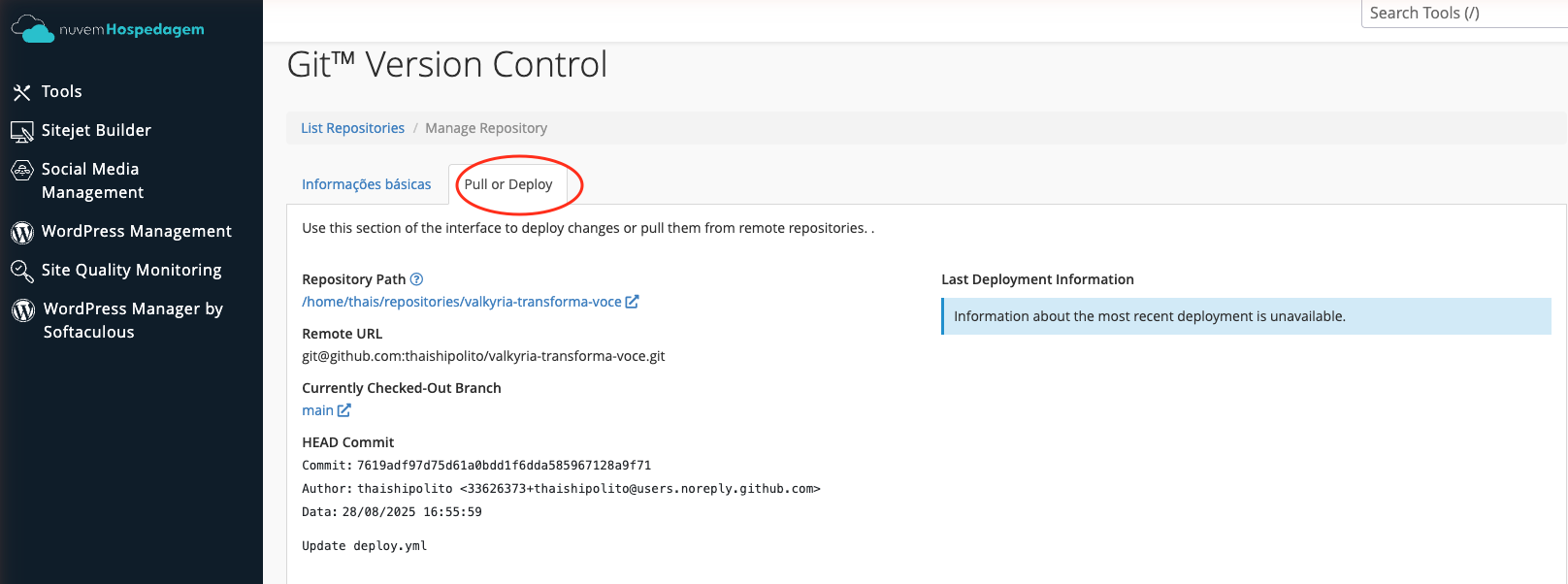Open Site Quality Monitoring menu item
The width and height of the screenshot is (1568, 584).
click(x=131, y=270)
